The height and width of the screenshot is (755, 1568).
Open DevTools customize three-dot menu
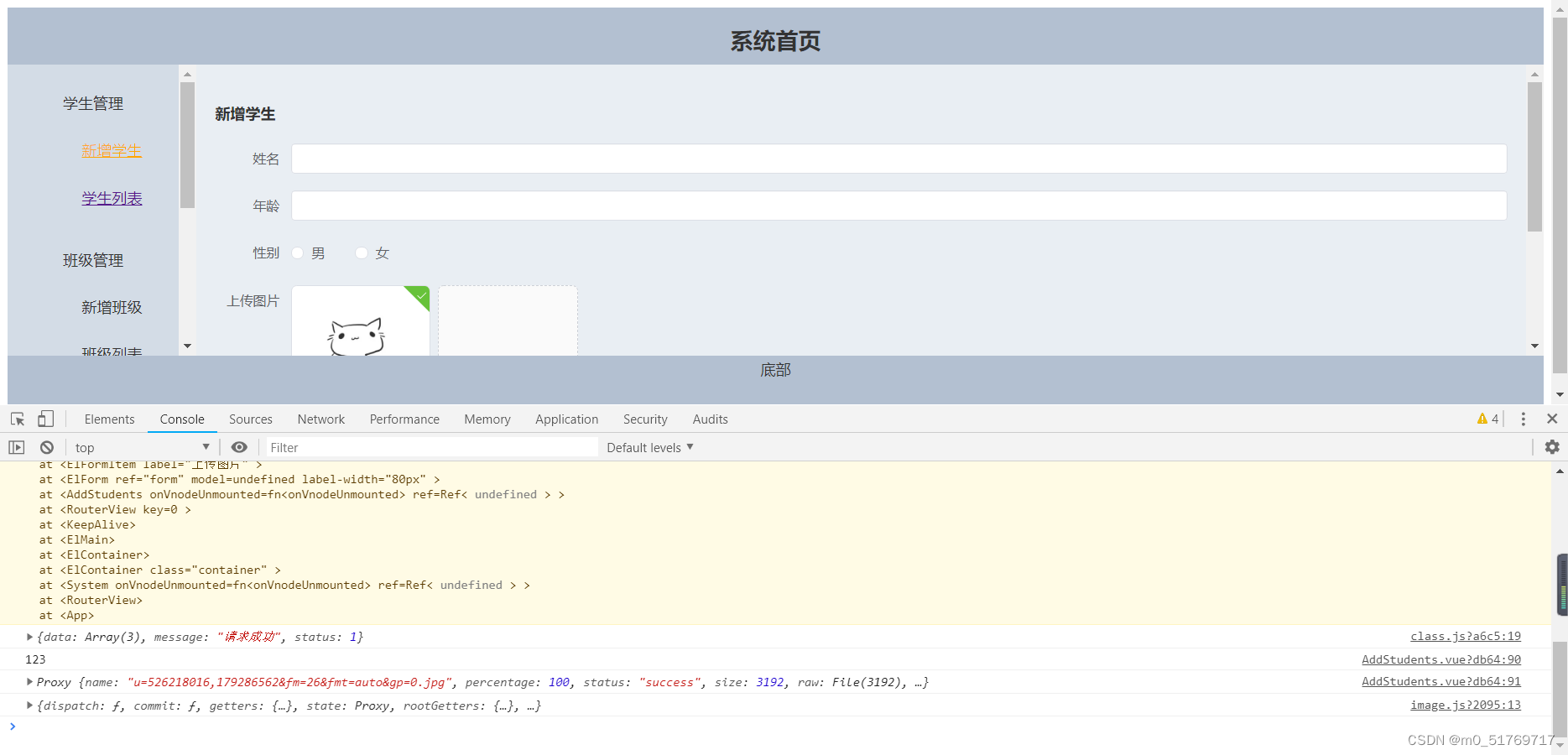(1524, 419)
